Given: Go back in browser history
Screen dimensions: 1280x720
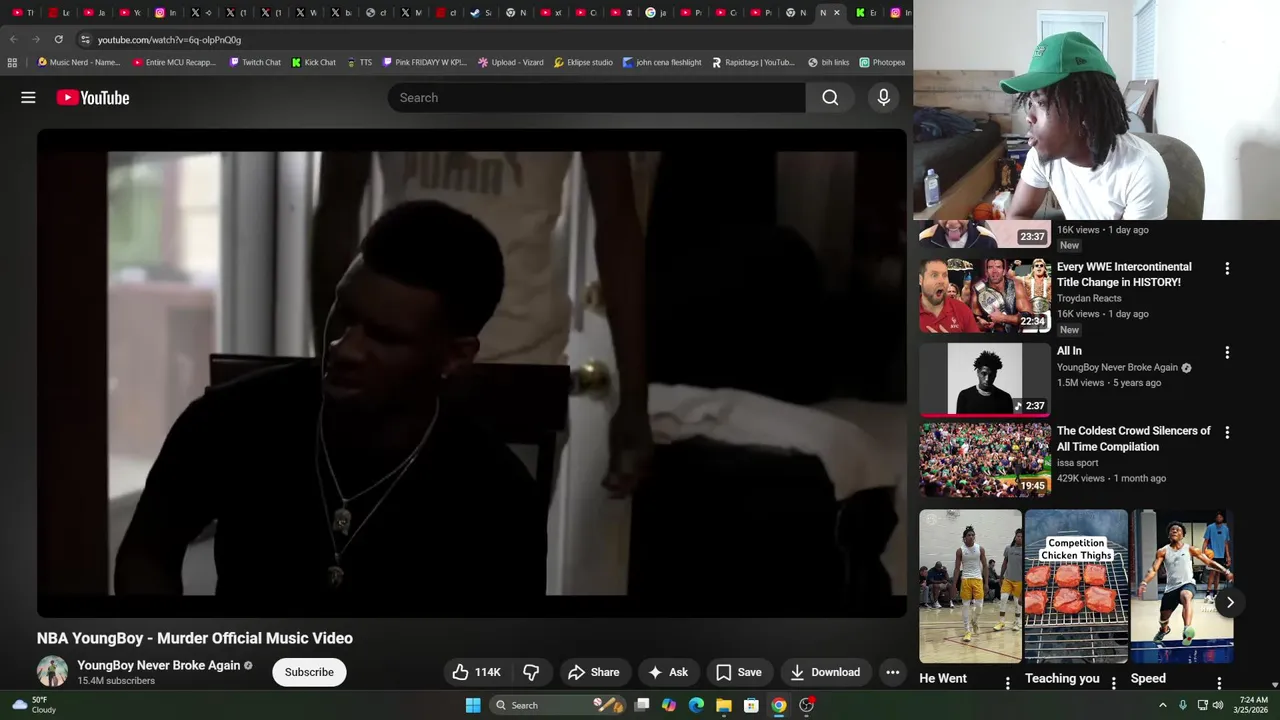Looking at the screenshot, I should 14,39.
